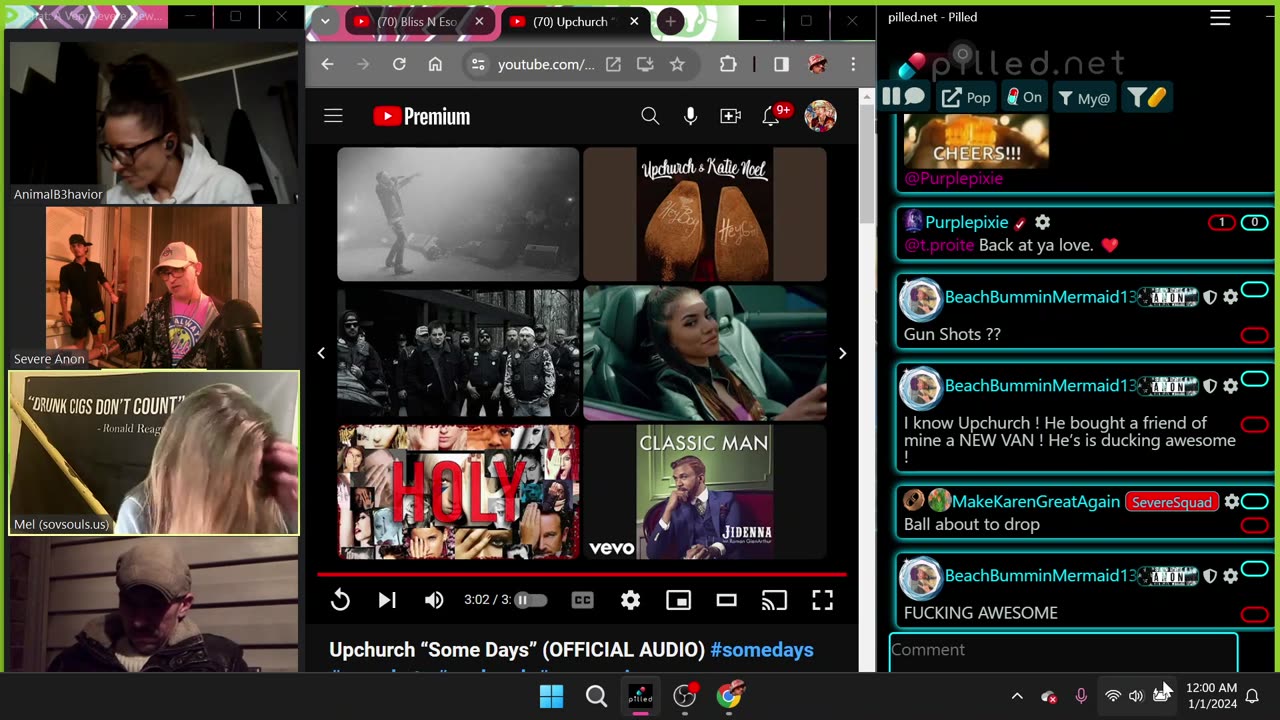Skip to the next video

387,600
